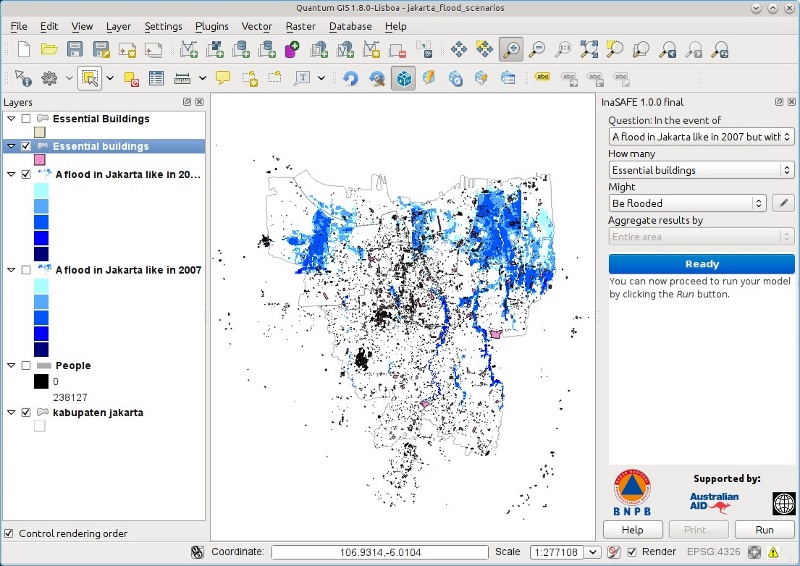Screen dimensions: 800x566
Task: Open the Vector menu
Action: pos(257,26)
